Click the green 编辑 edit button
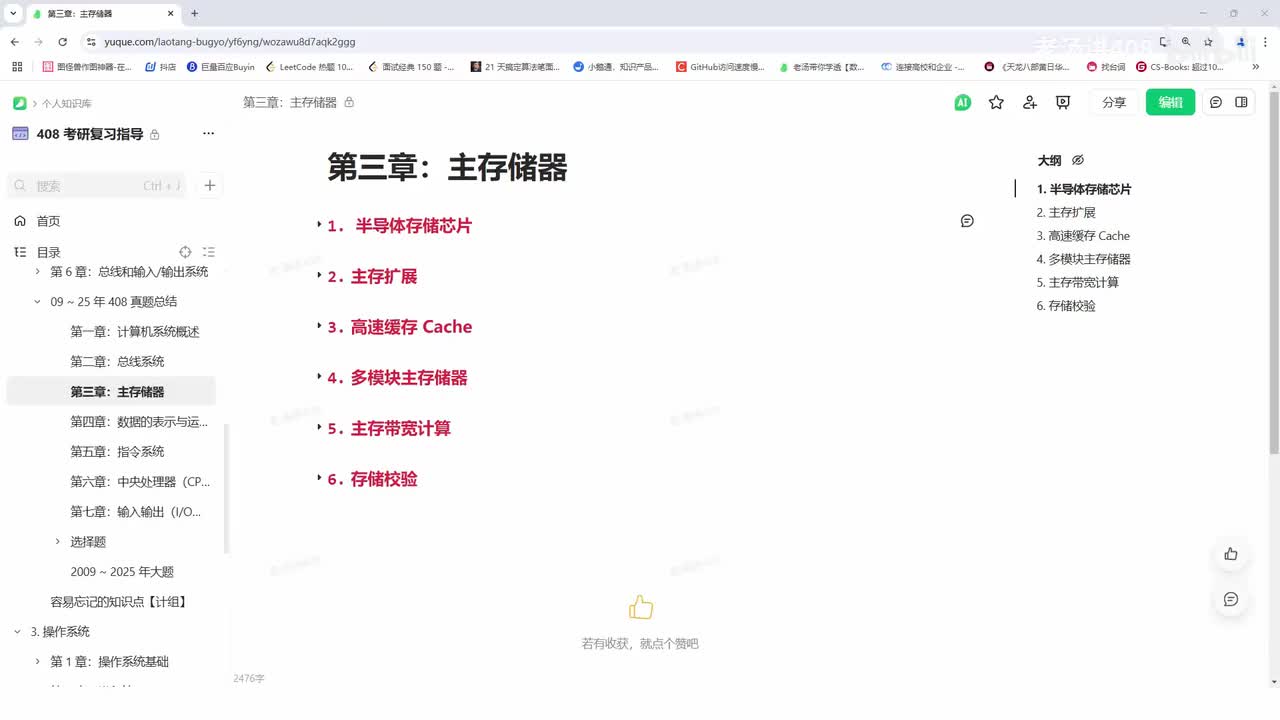The width and height of the screenshot is (1280, 720). click(x=1170, y=102)
